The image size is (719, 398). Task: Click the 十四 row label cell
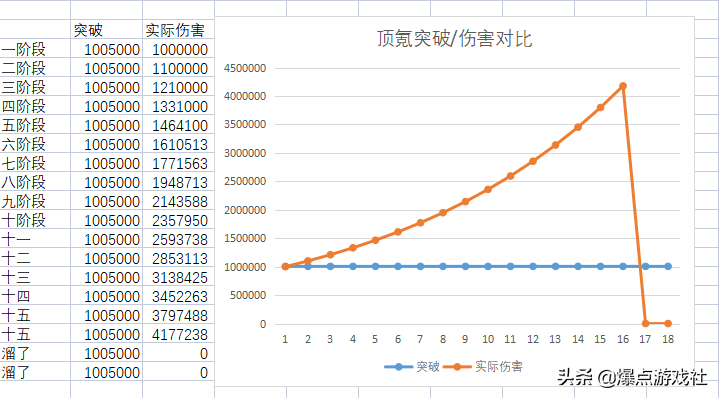[x=35, y=296]
